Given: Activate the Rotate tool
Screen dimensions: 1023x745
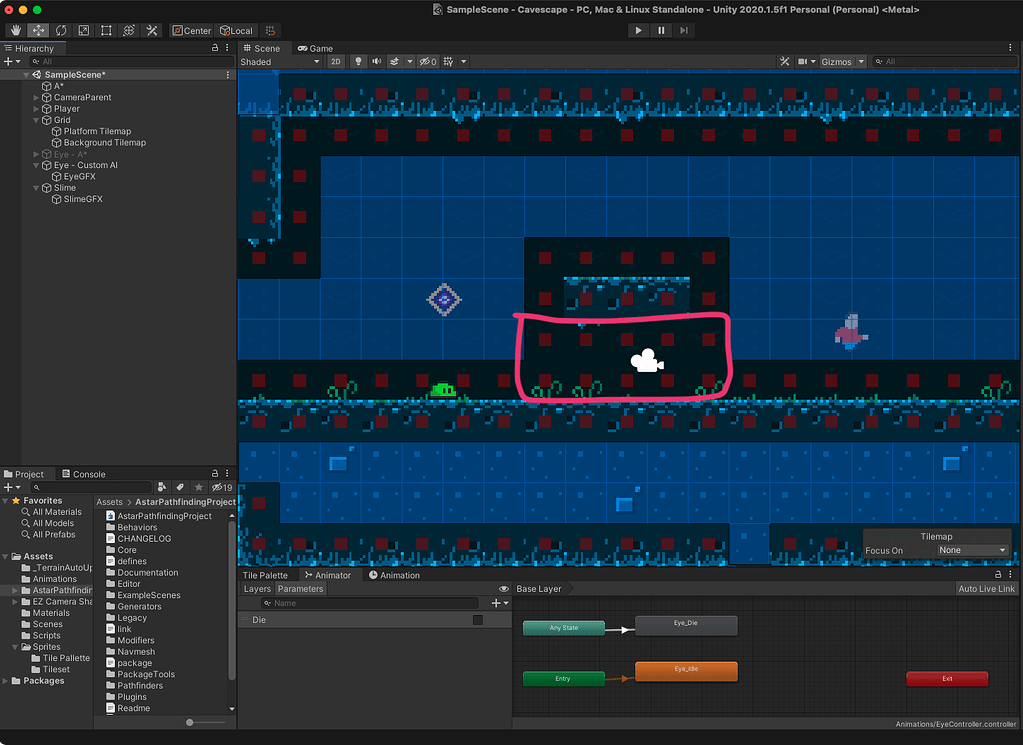Looking at the screenshot, I should [x=61, y=31].
